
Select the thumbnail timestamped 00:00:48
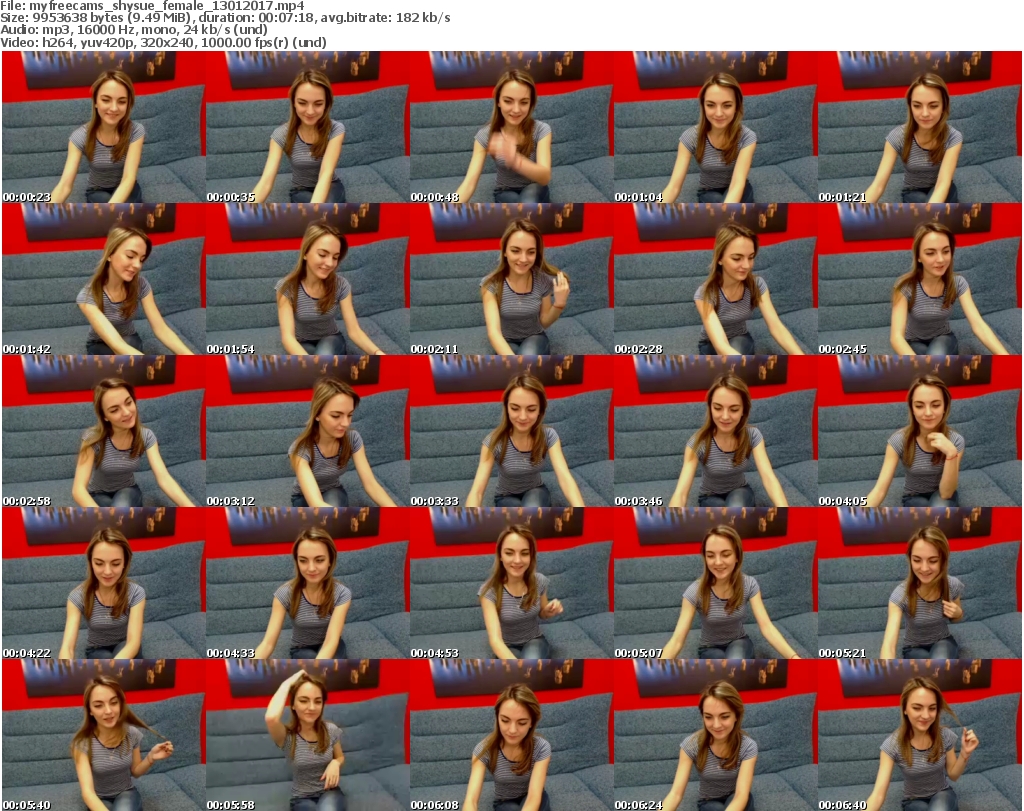(x=511, y=127)
